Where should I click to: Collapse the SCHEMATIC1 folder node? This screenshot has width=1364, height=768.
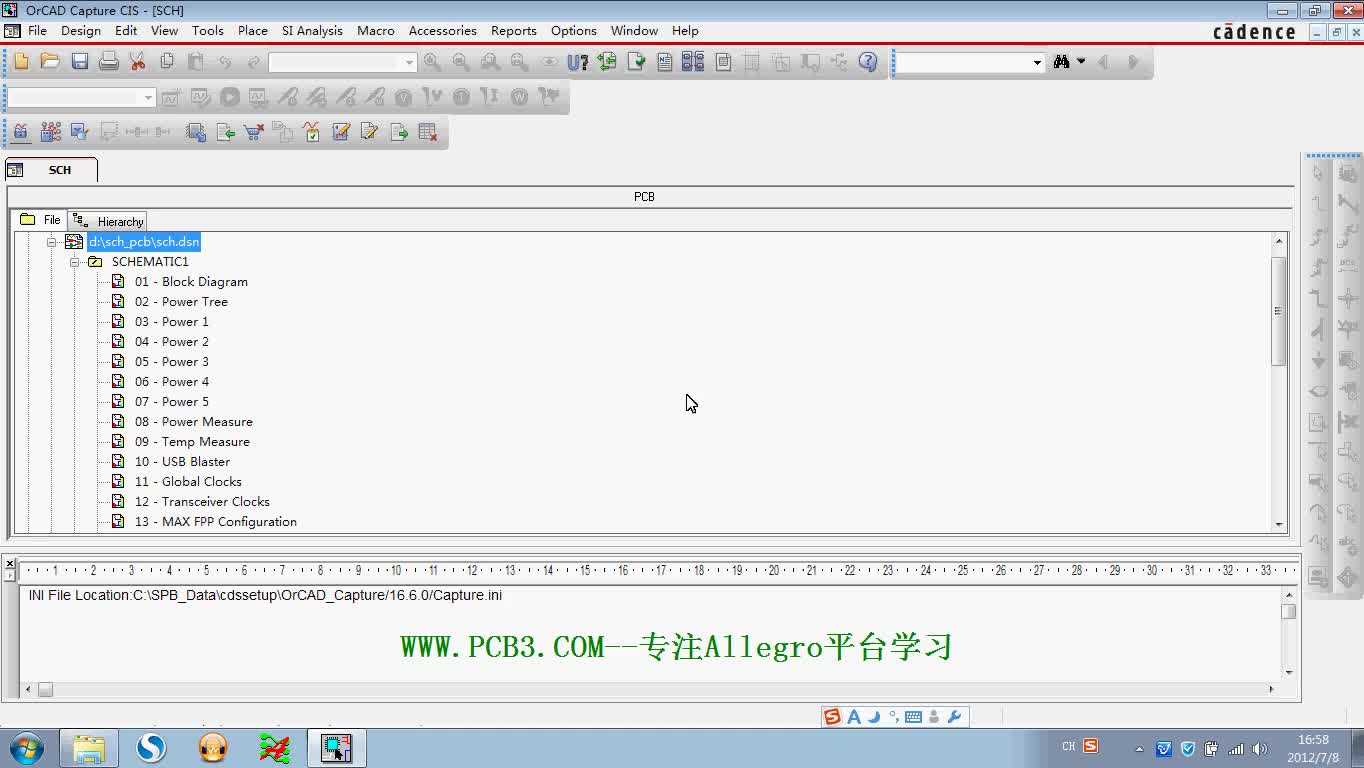74,262
